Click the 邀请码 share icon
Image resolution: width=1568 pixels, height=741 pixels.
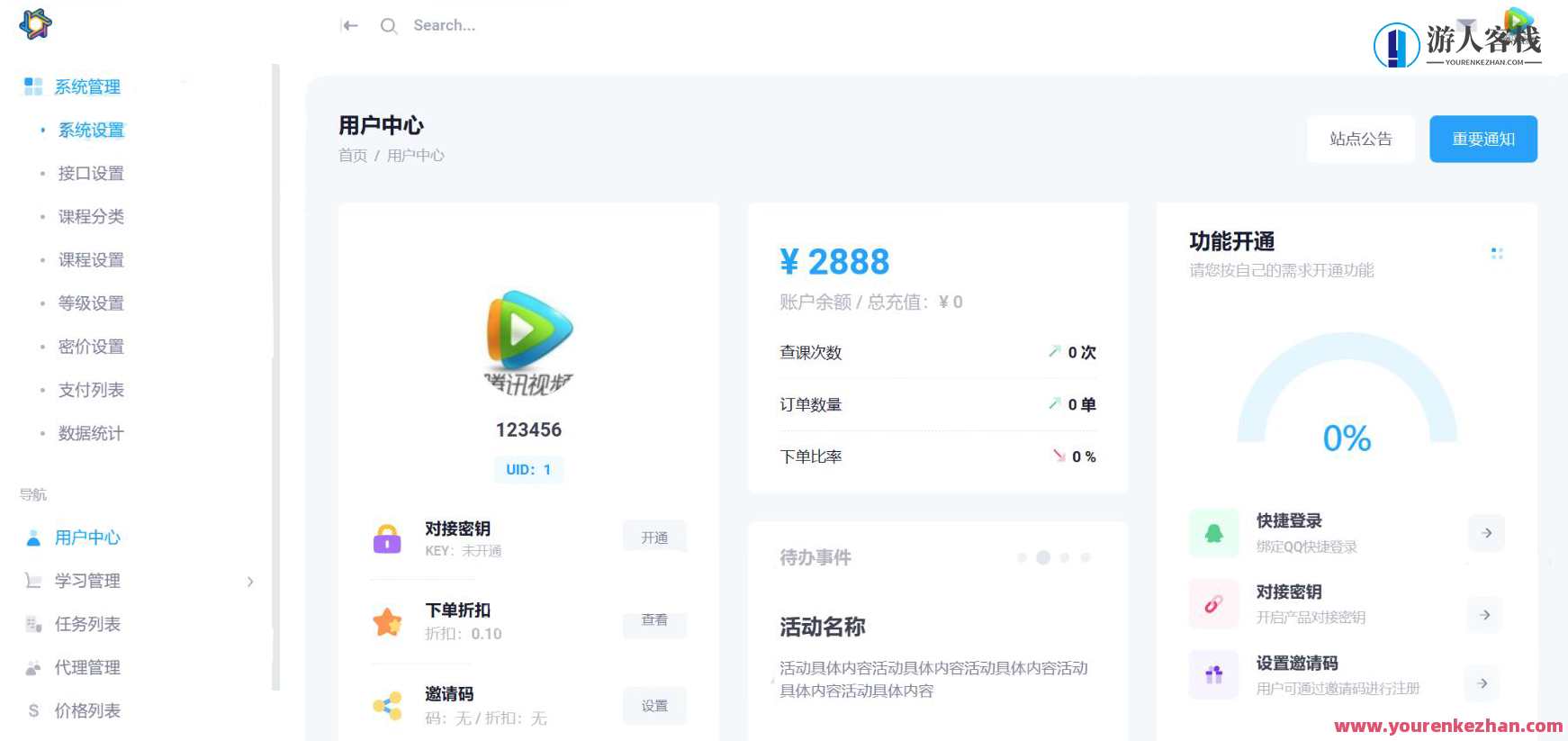tap(387, 706)
